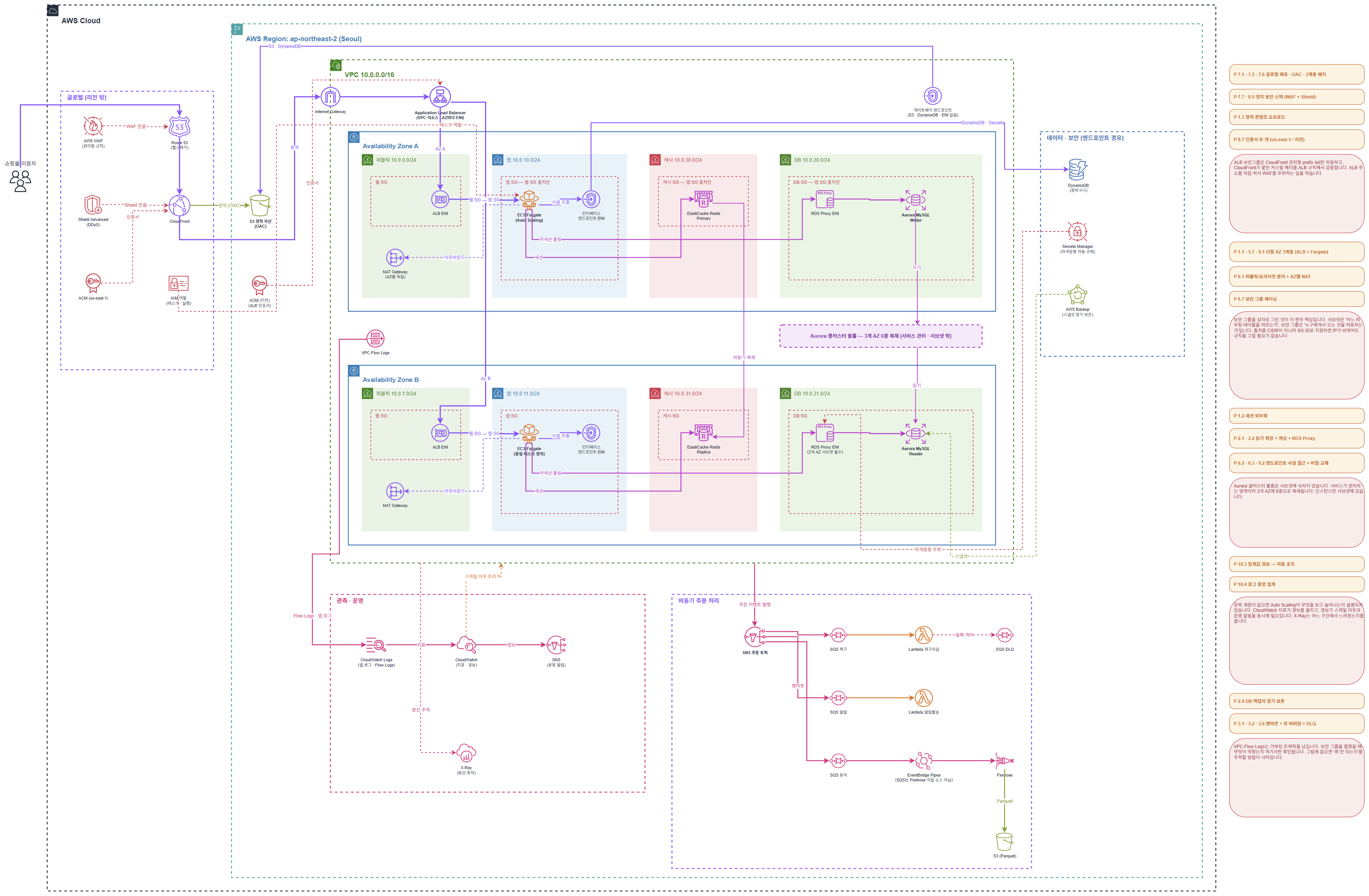Viewport: 1369px width, 896px height.
Task: Click the ACM (리전) ALB 인증서 icon
Action: pos(260,286)
